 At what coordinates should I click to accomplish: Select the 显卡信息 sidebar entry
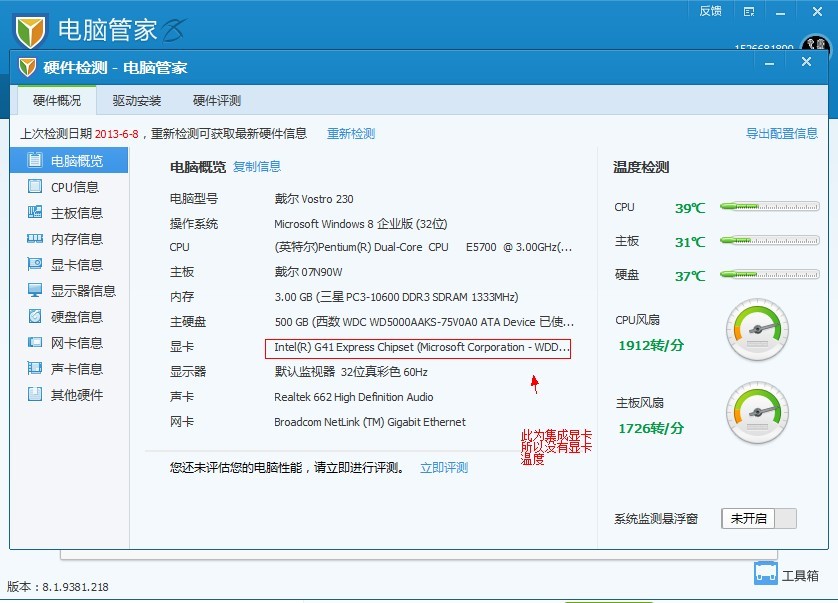(x=69, y=265)
